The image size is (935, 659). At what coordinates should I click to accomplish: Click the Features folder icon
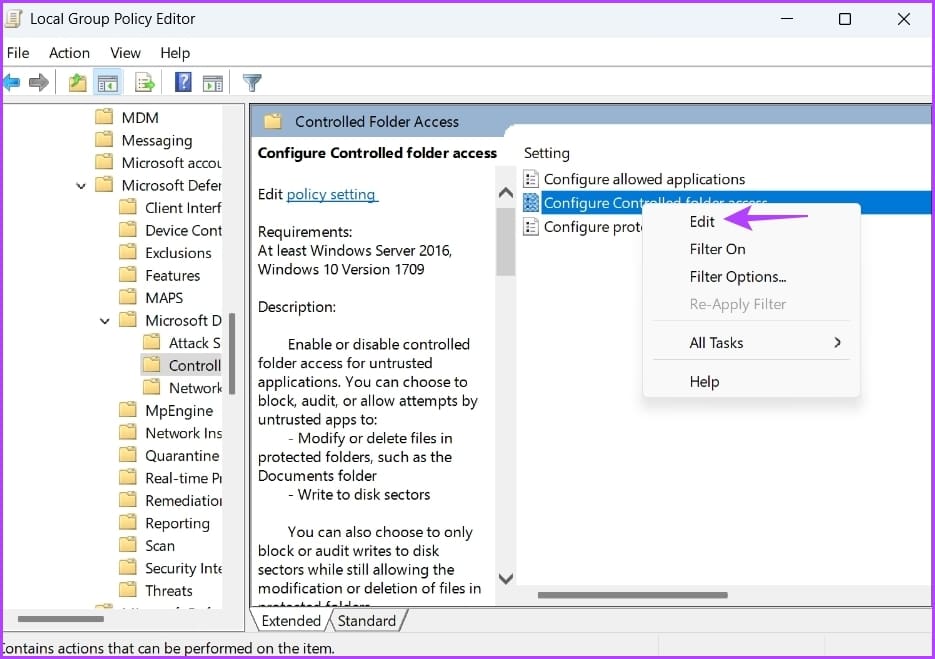click(x=128, y=274)
